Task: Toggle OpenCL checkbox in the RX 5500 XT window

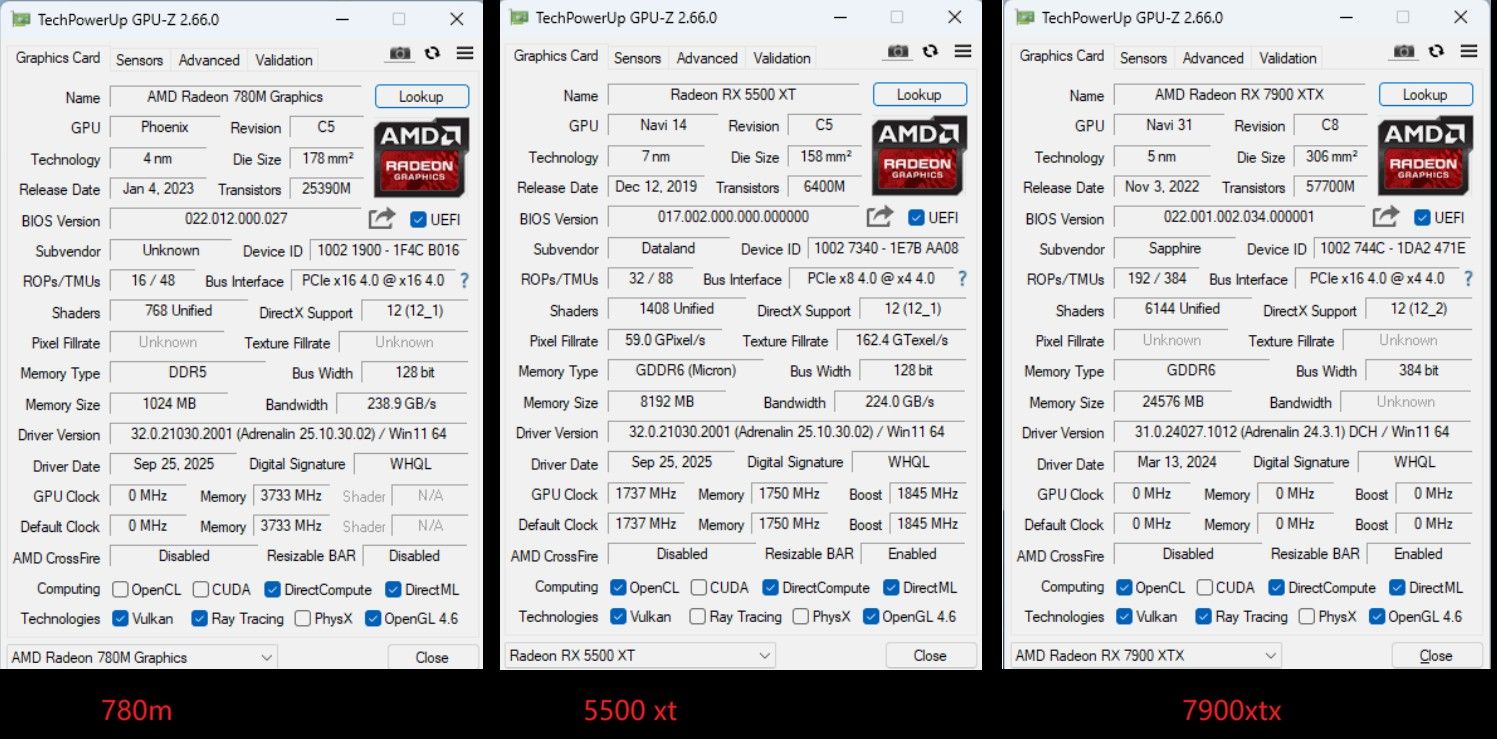Action: coord(619,588)
